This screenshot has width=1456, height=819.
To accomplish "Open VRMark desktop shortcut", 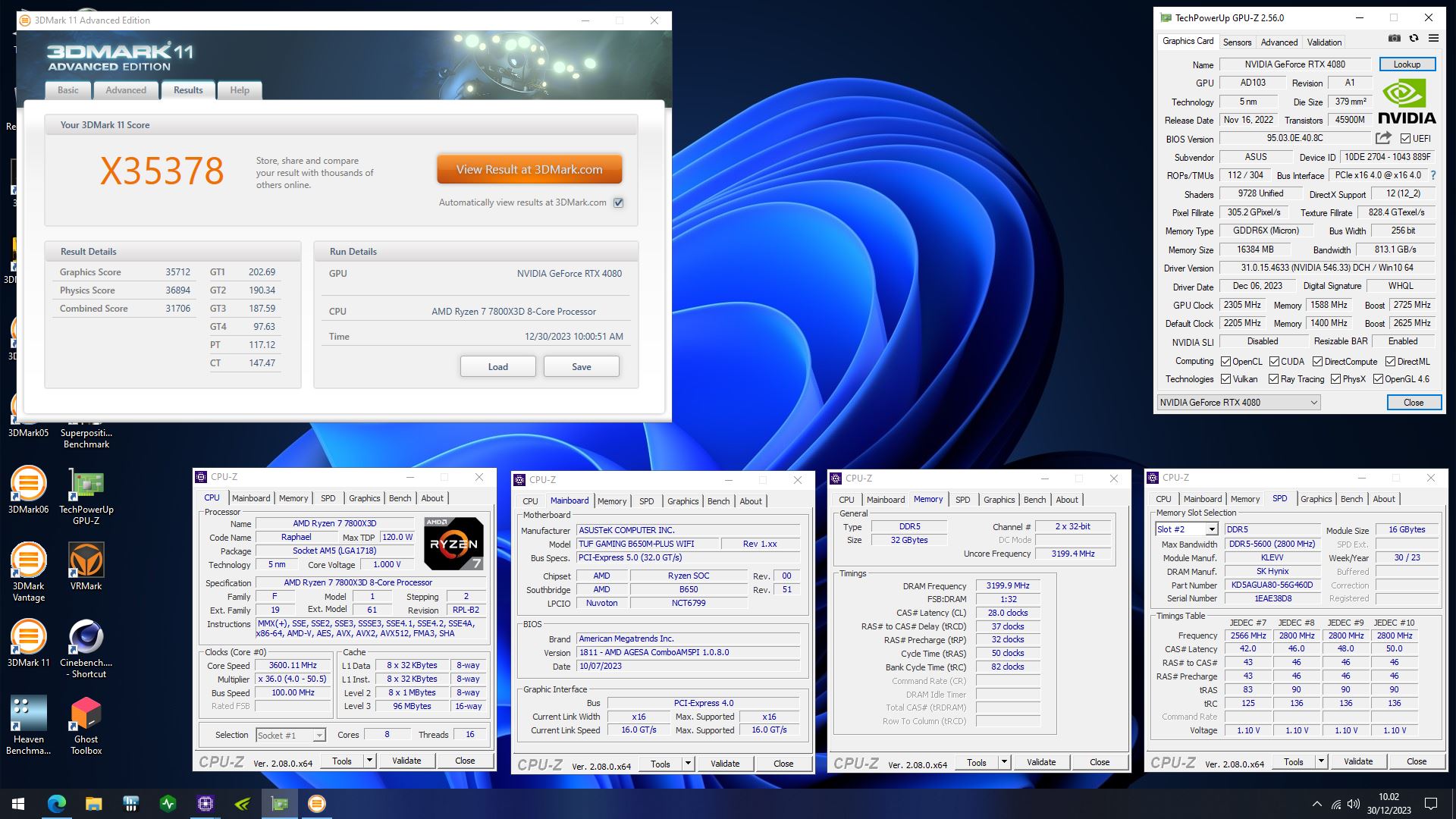I will [x=86, y=566].
